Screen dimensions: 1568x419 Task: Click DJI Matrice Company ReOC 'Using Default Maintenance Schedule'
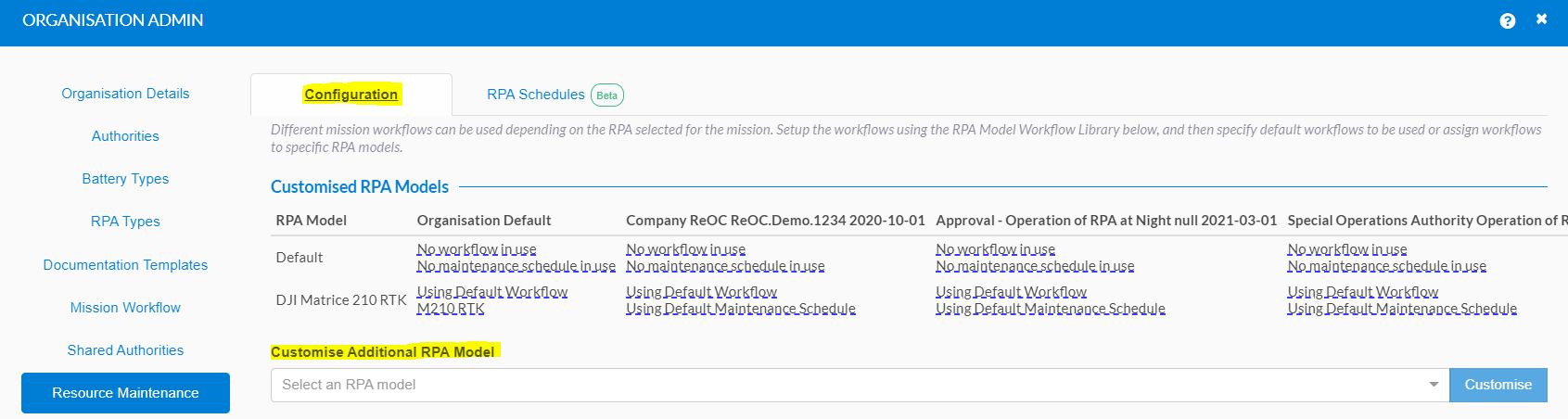click(741, 309)
